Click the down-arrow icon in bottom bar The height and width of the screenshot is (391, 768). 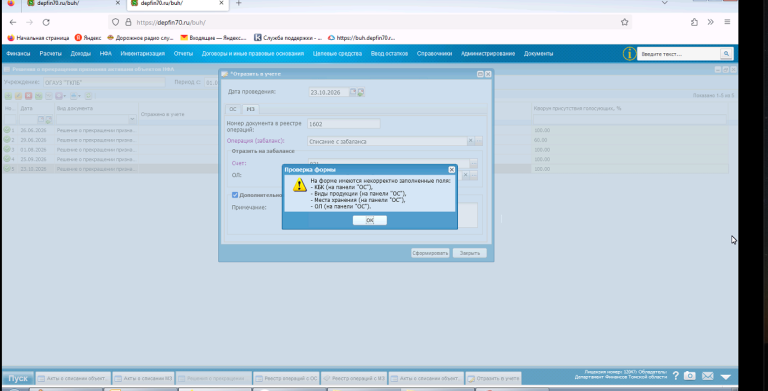coord(726,376)
